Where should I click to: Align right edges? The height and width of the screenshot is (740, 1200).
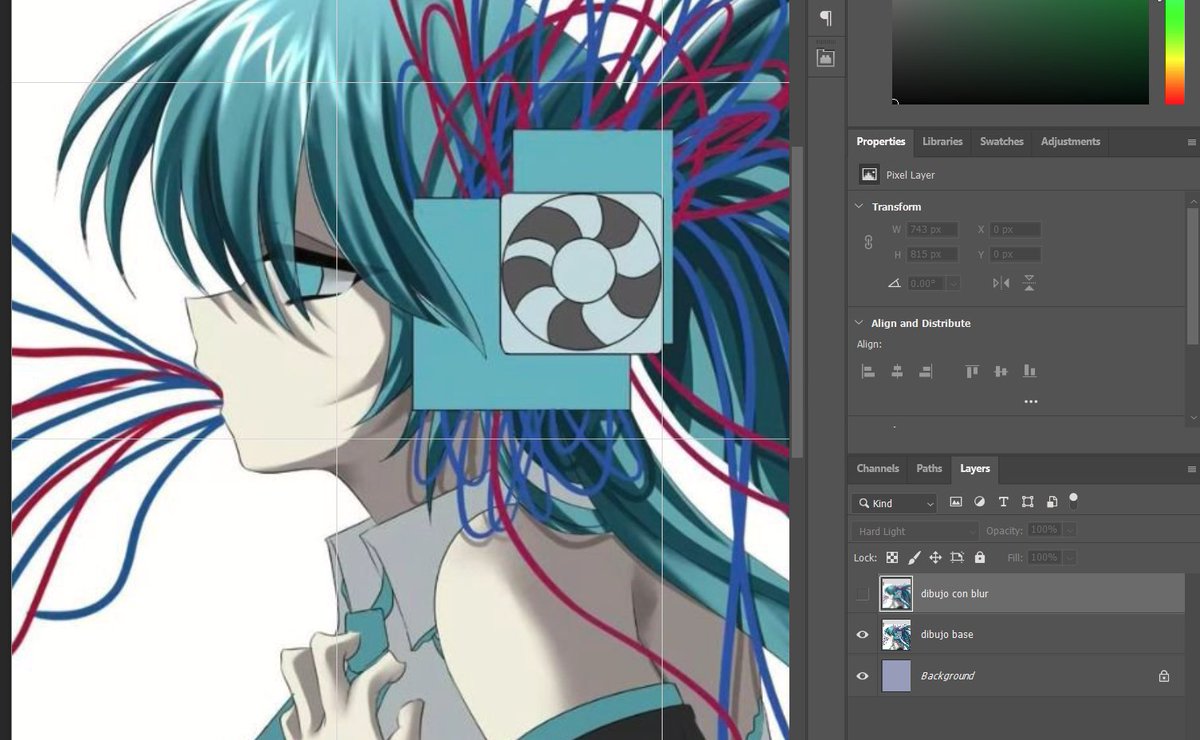coord(925,371)
